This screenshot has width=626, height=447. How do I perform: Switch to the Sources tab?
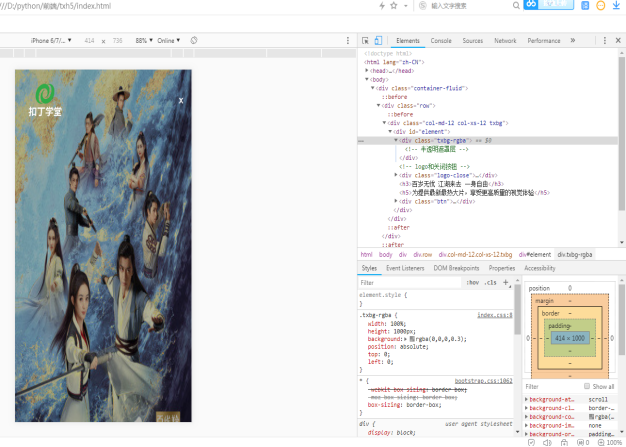(x=473, y=41)
